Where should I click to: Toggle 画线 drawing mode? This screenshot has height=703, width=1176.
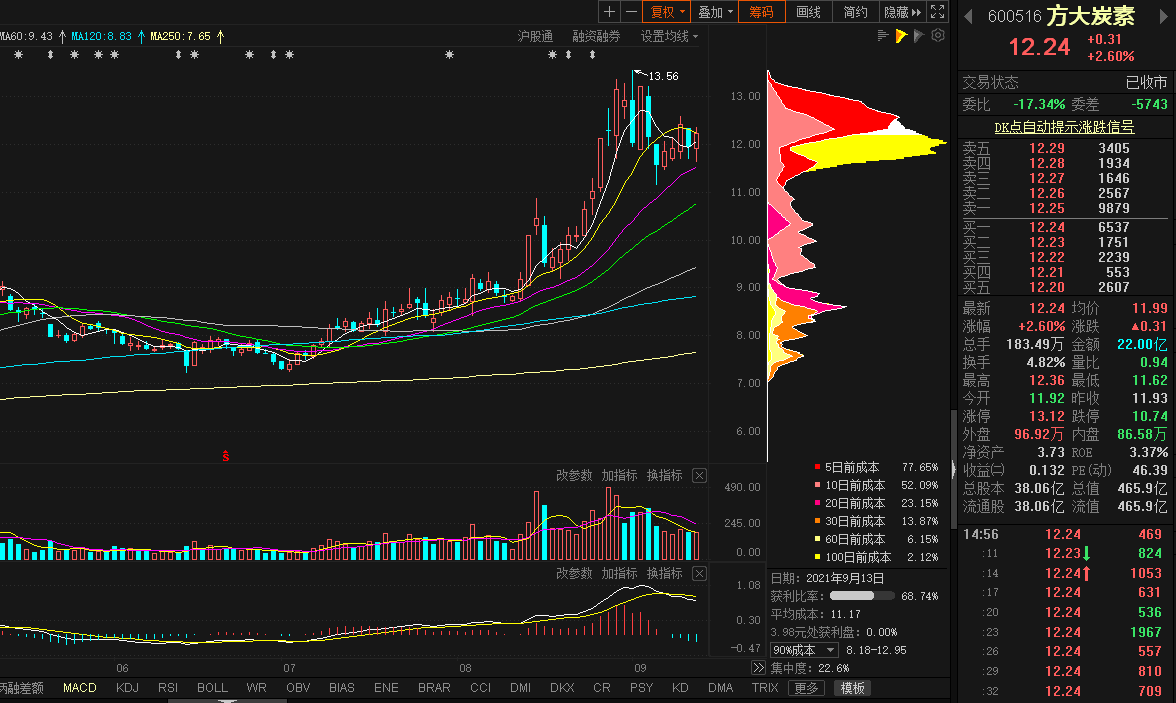click(x=808, y=12)
